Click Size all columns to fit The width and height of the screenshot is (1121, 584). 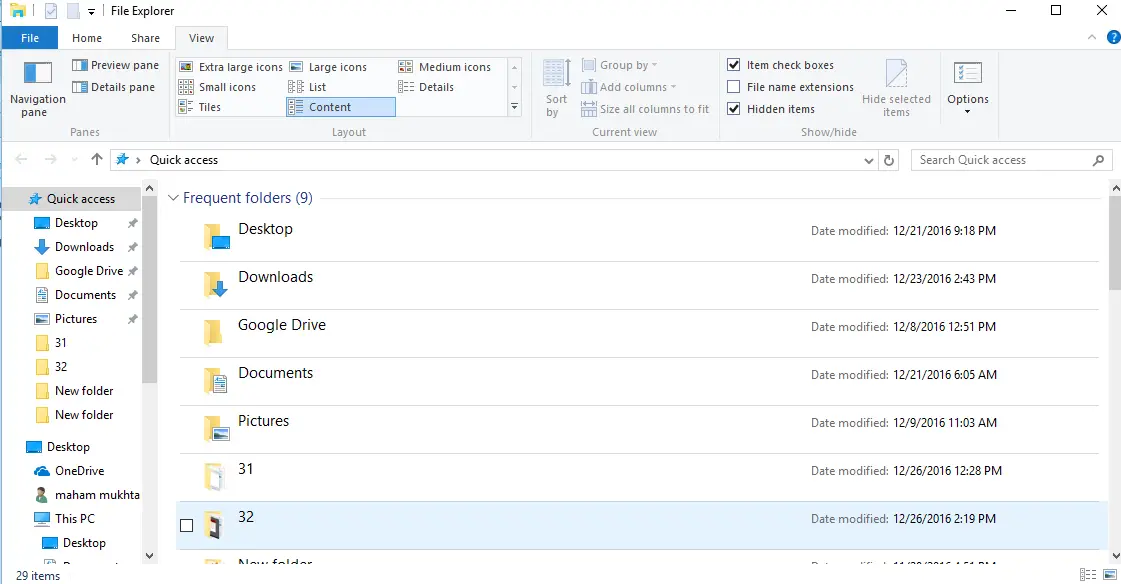(x=645, y=109)
